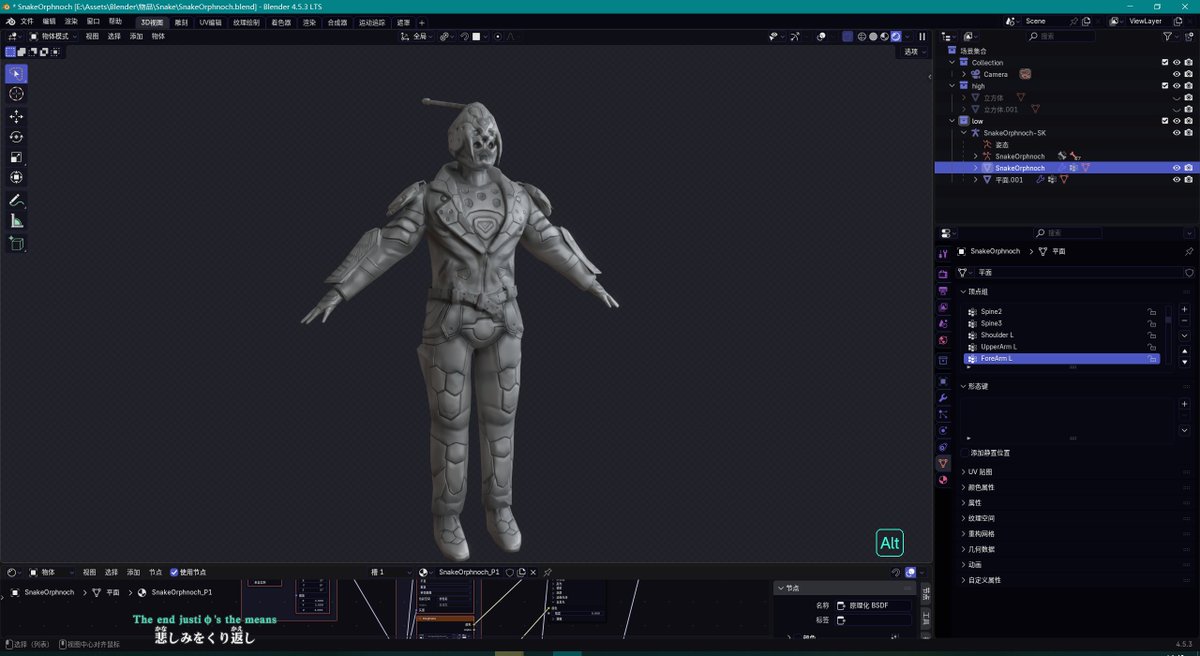The height and width of the screenshot is (656, 1200).
Task: Switch to the 雕刻 workspace tab
Action: pyautogui.click(x=181, y=22)
